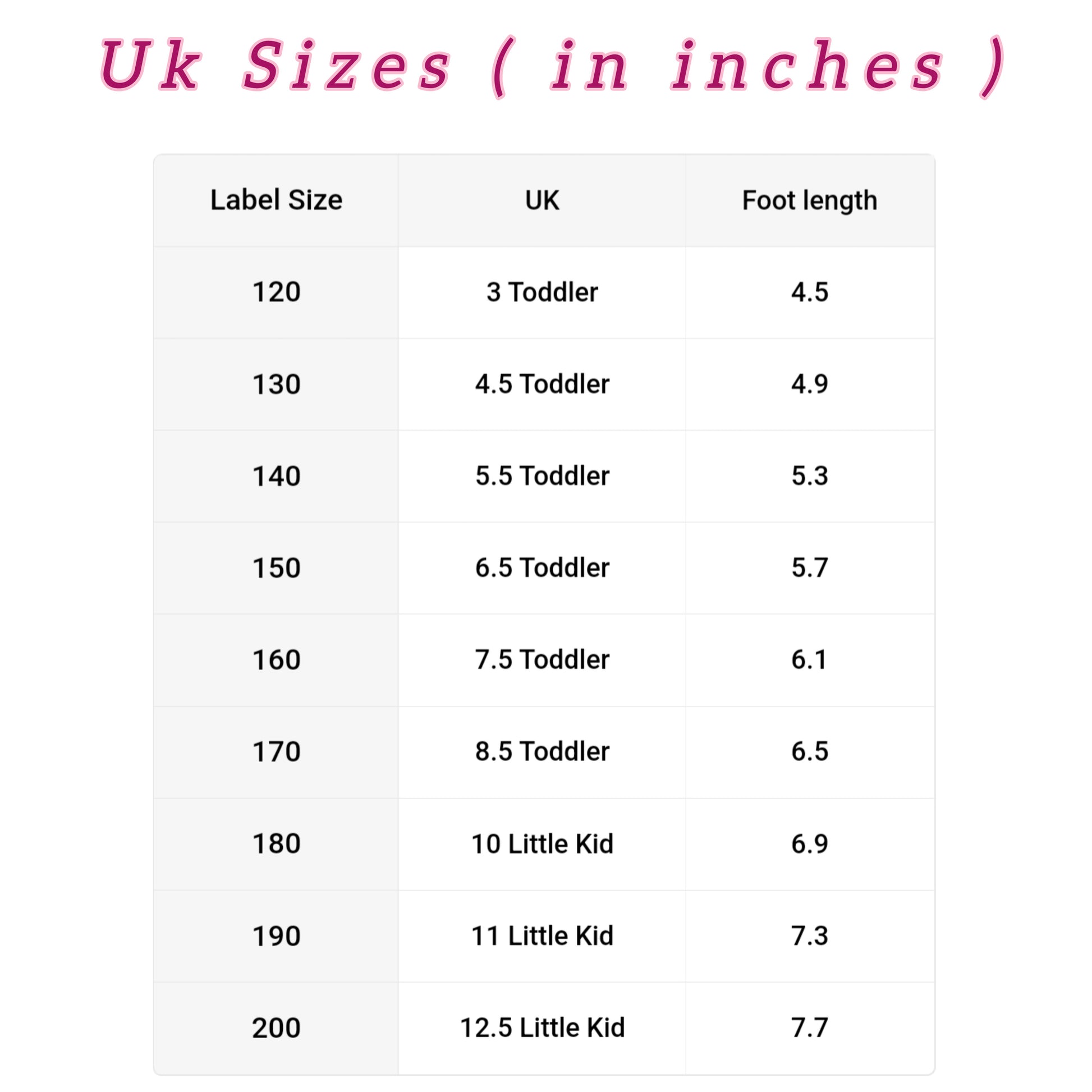Select the 5.5 Toddler entry
This screenshot has height=1092, width=1092.
coord(542,476)
